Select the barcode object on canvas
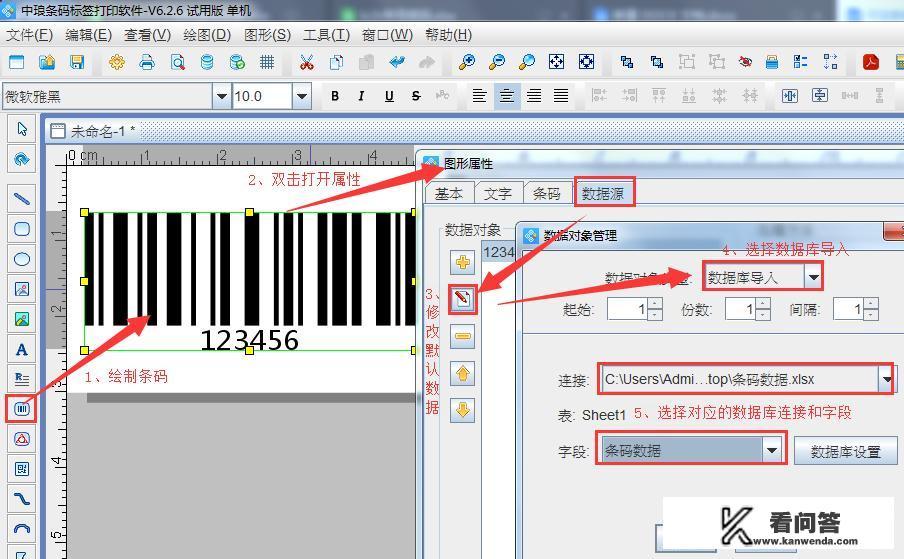The image size is (904, 559). pos(249,281)
